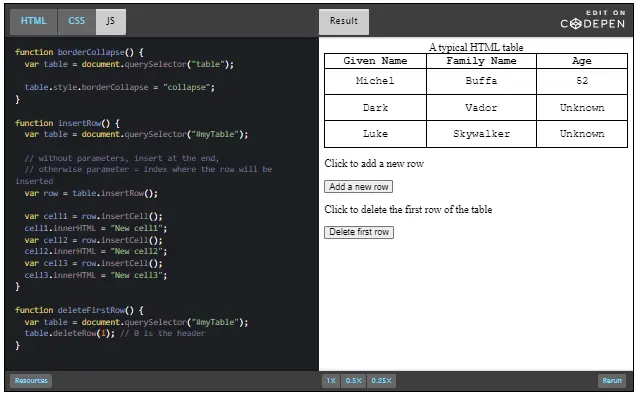Select the Family Name header cell

coord(481,61)
